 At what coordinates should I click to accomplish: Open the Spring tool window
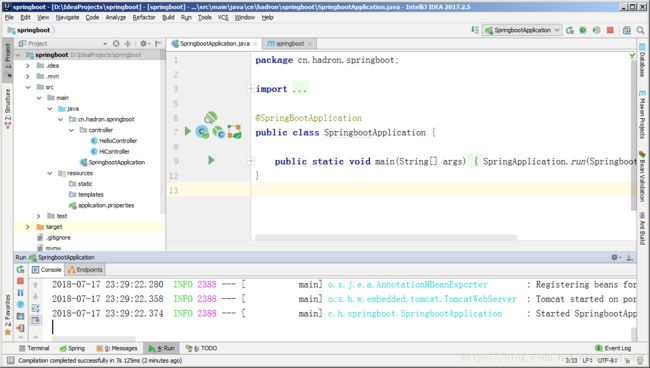(72, 348)
